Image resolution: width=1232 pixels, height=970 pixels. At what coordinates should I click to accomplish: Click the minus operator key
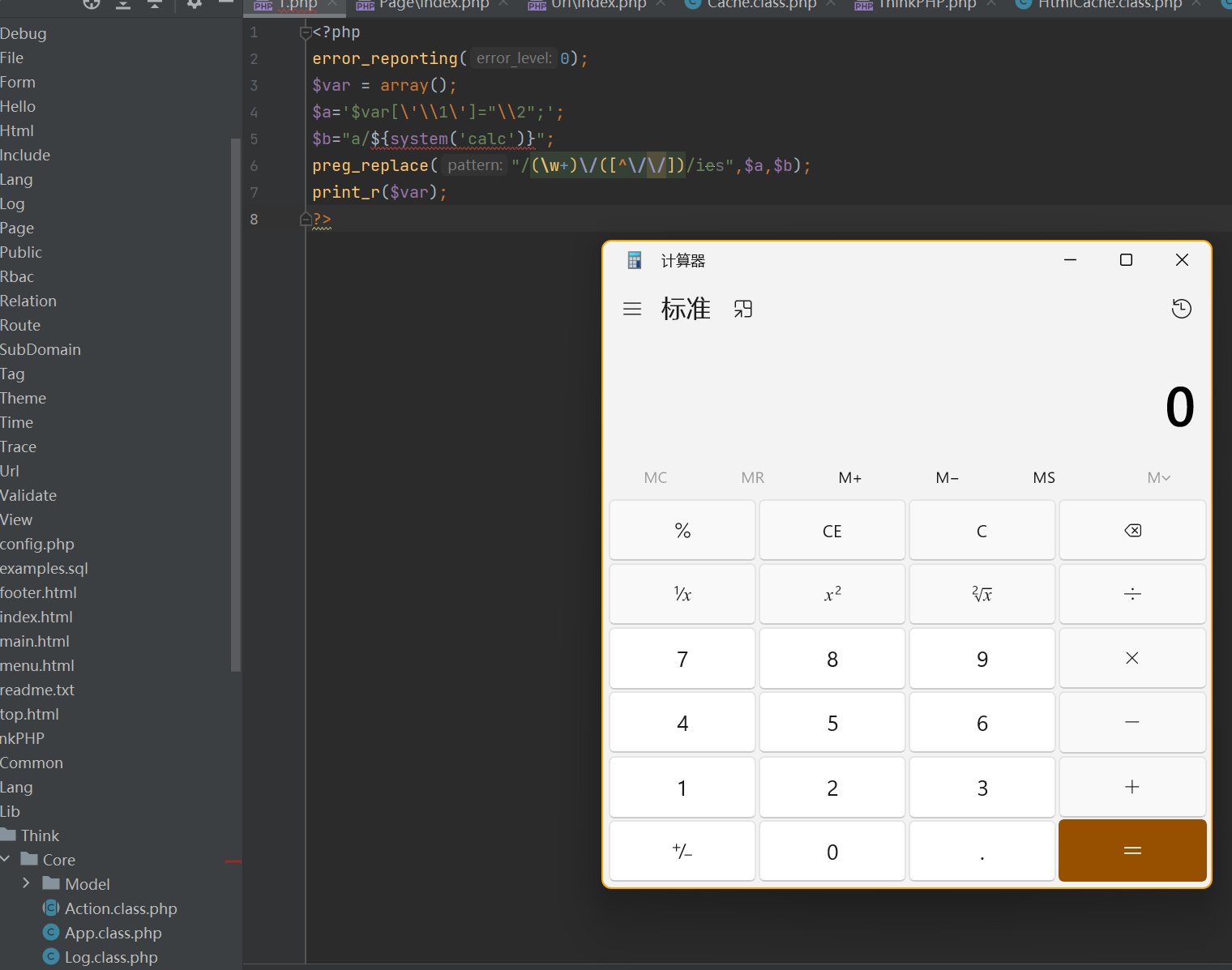pos(1132,722)
